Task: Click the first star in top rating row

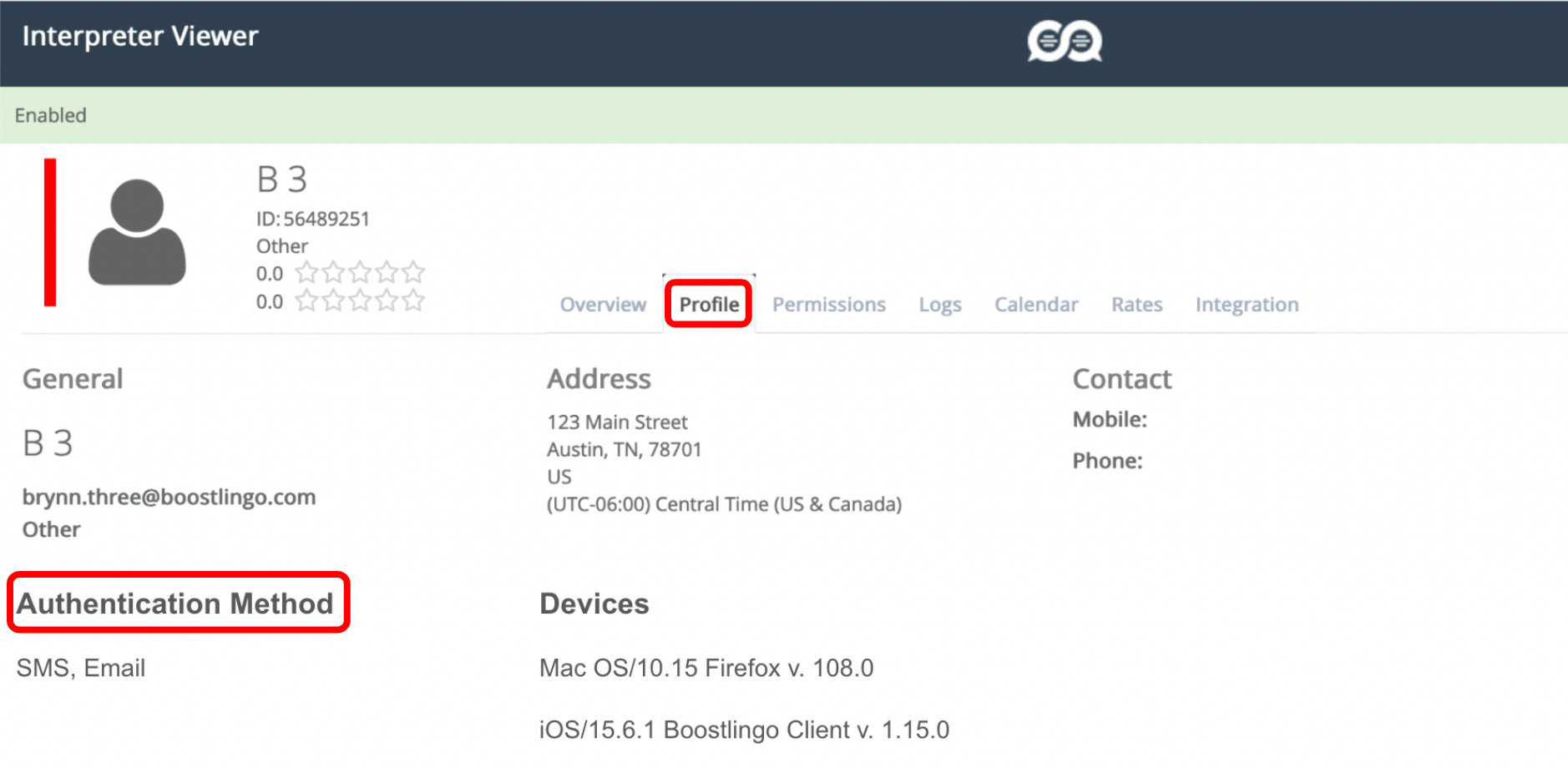Action: click(306, 272)
